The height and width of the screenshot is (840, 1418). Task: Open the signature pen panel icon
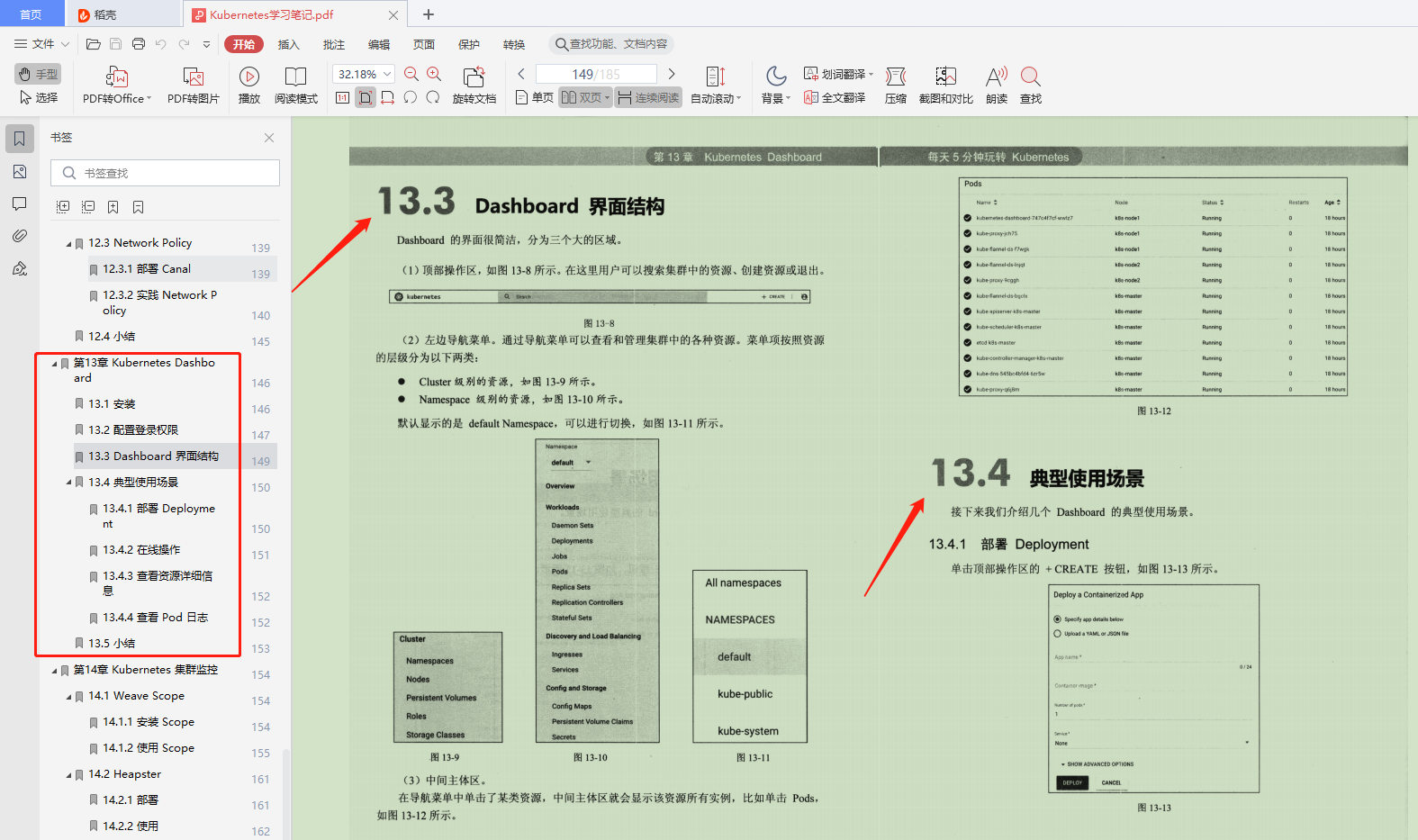(x=20, y=268)
